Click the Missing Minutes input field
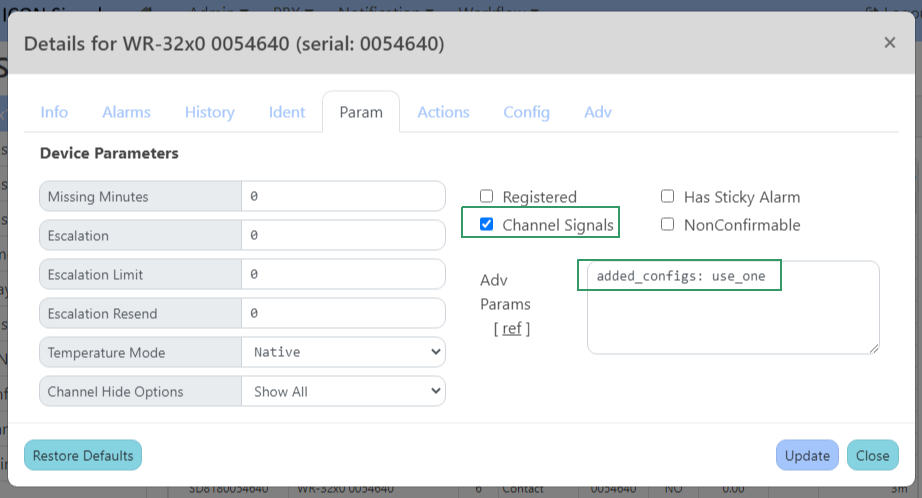 pos(343,197)
